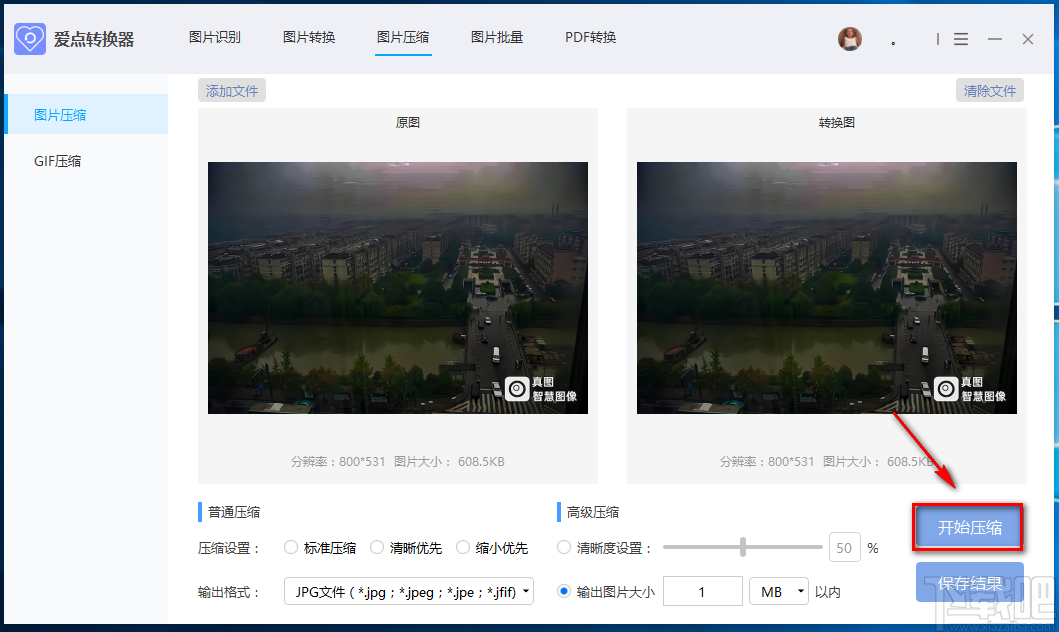Open the MB size unit dropdown
Image resolution: width=1059 pixels, height=632 pixels.
(779, 591)
